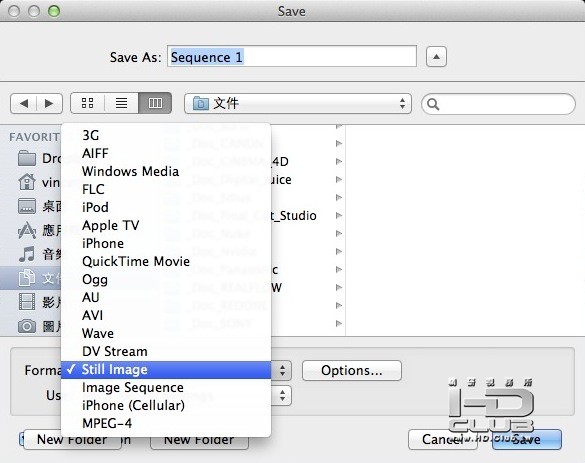Open the Music icon in sidebar
This screenshot has width=585, height=463.
[x=27, y=254]
